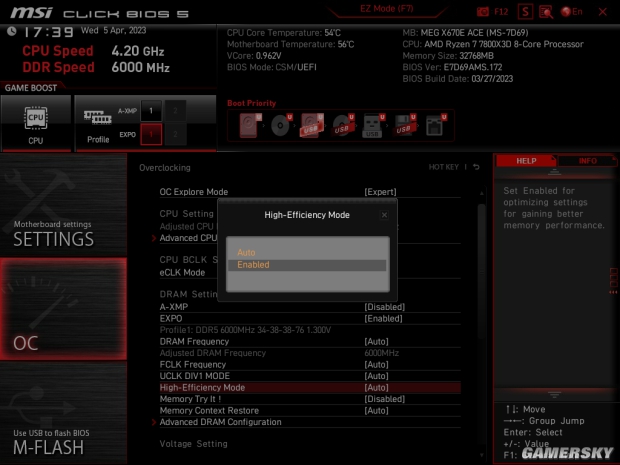The height and width of the screenshot is (465, 620).
Task: Click the BIOS Ver E7D69AMS.172 text
Action: [452, 67]
